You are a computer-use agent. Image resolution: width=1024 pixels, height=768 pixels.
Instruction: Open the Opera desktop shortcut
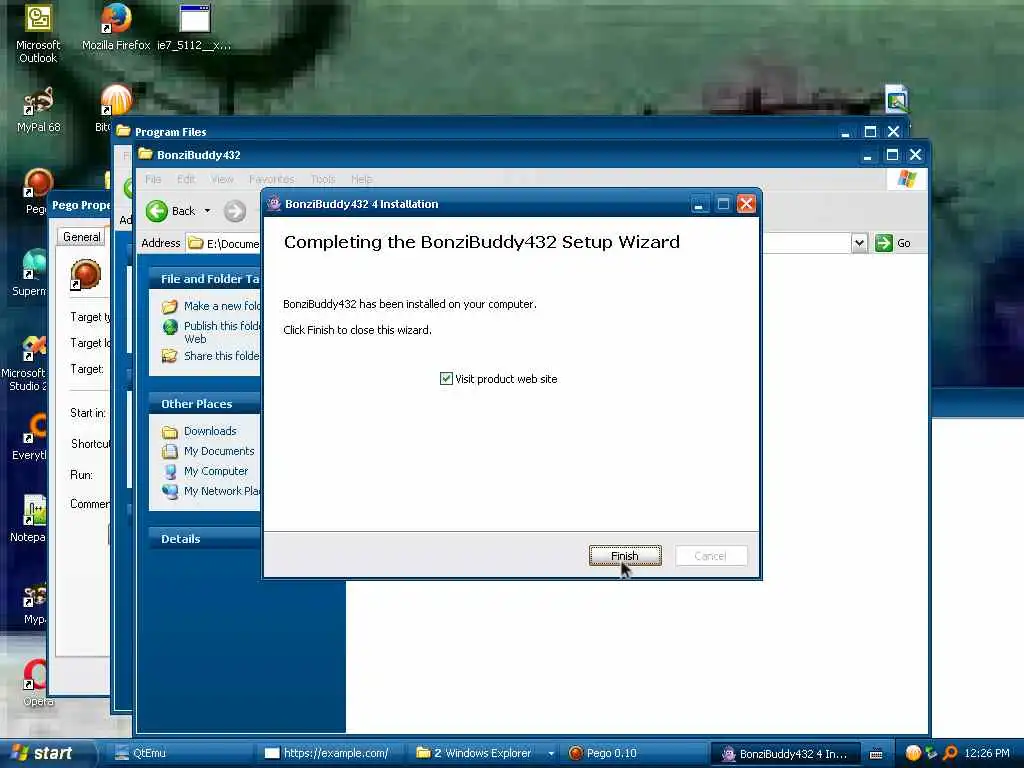[38, 682]
